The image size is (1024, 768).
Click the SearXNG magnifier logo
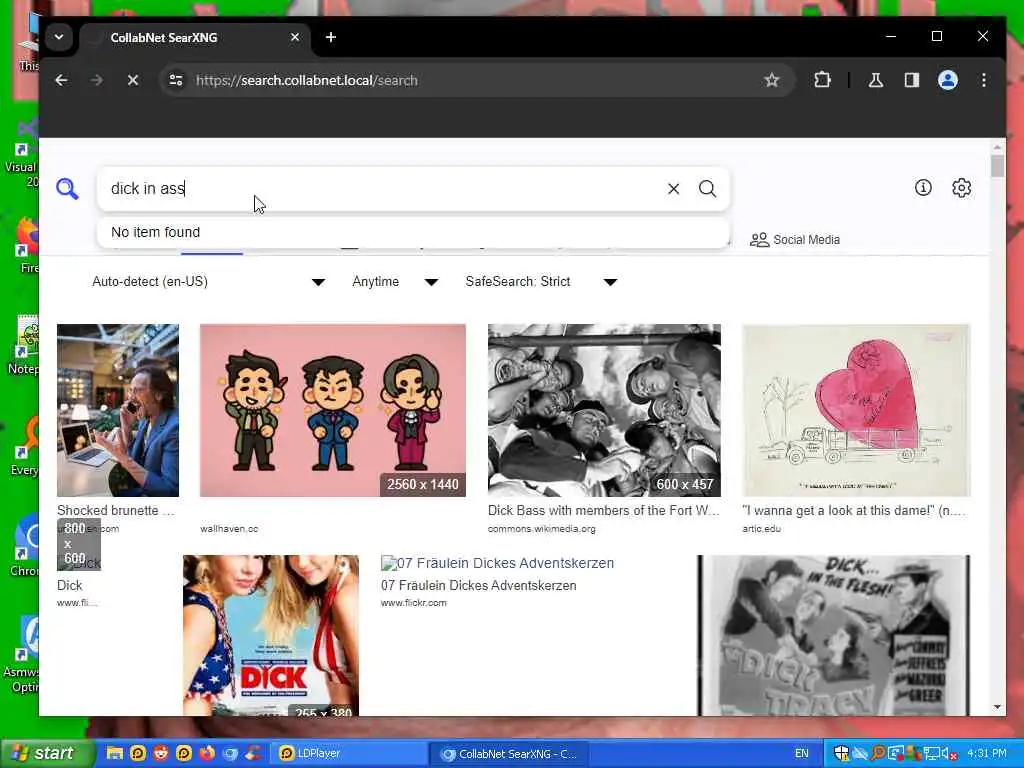(x=67, y=189)
